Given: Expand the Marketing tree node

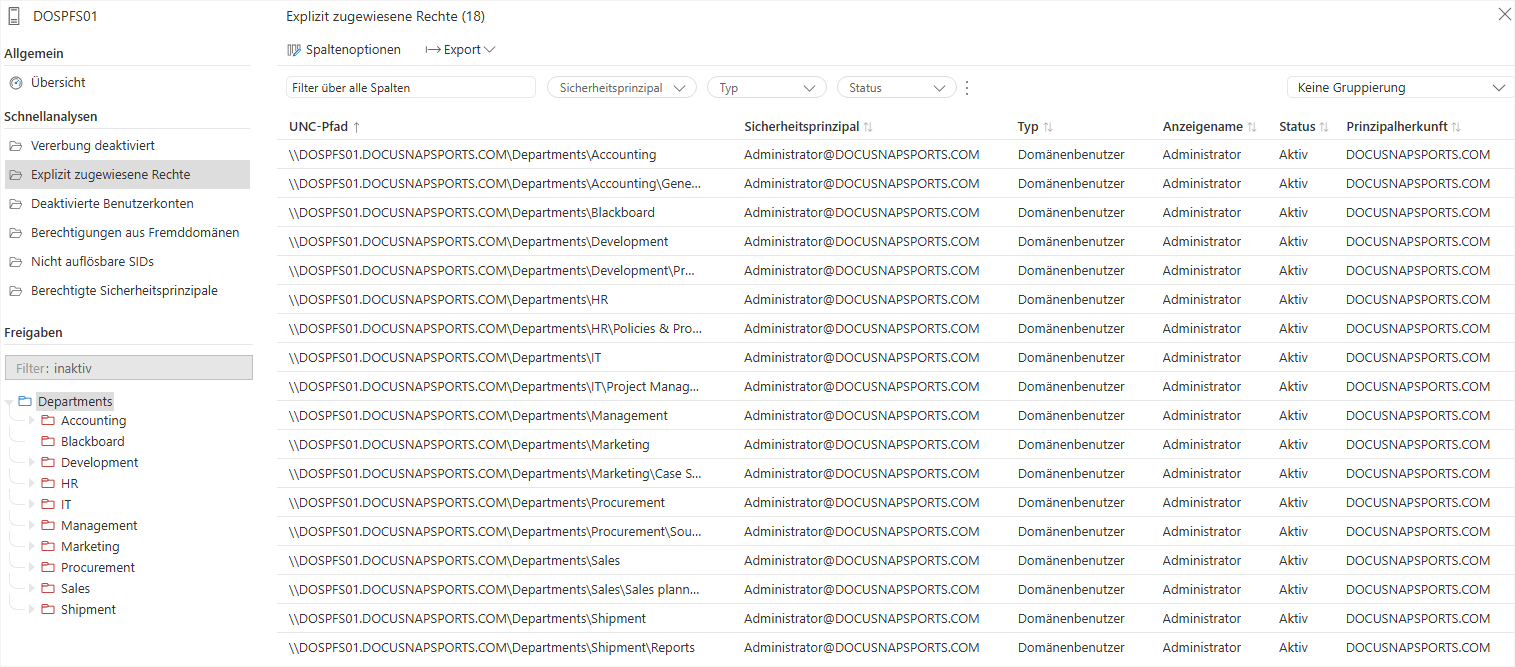Looking at the screenshot, I should click(x=32, y=547).
